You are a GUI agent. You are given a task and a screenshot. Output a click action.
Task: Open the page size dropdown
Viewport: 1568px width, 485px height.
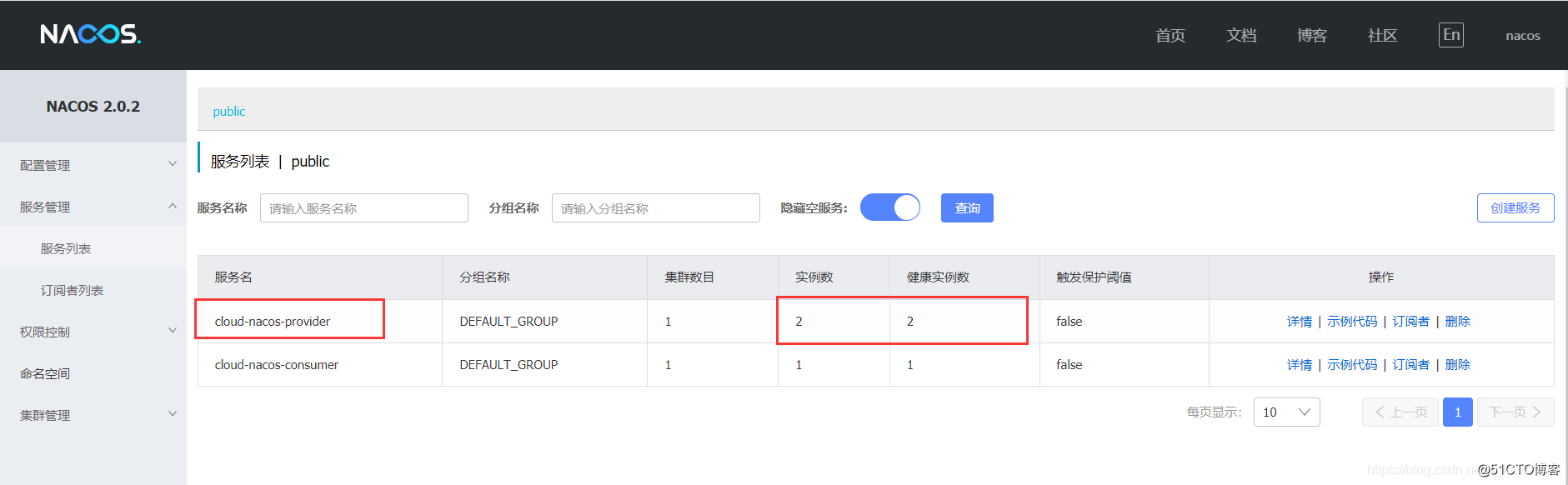click(x=1285, y=412)
